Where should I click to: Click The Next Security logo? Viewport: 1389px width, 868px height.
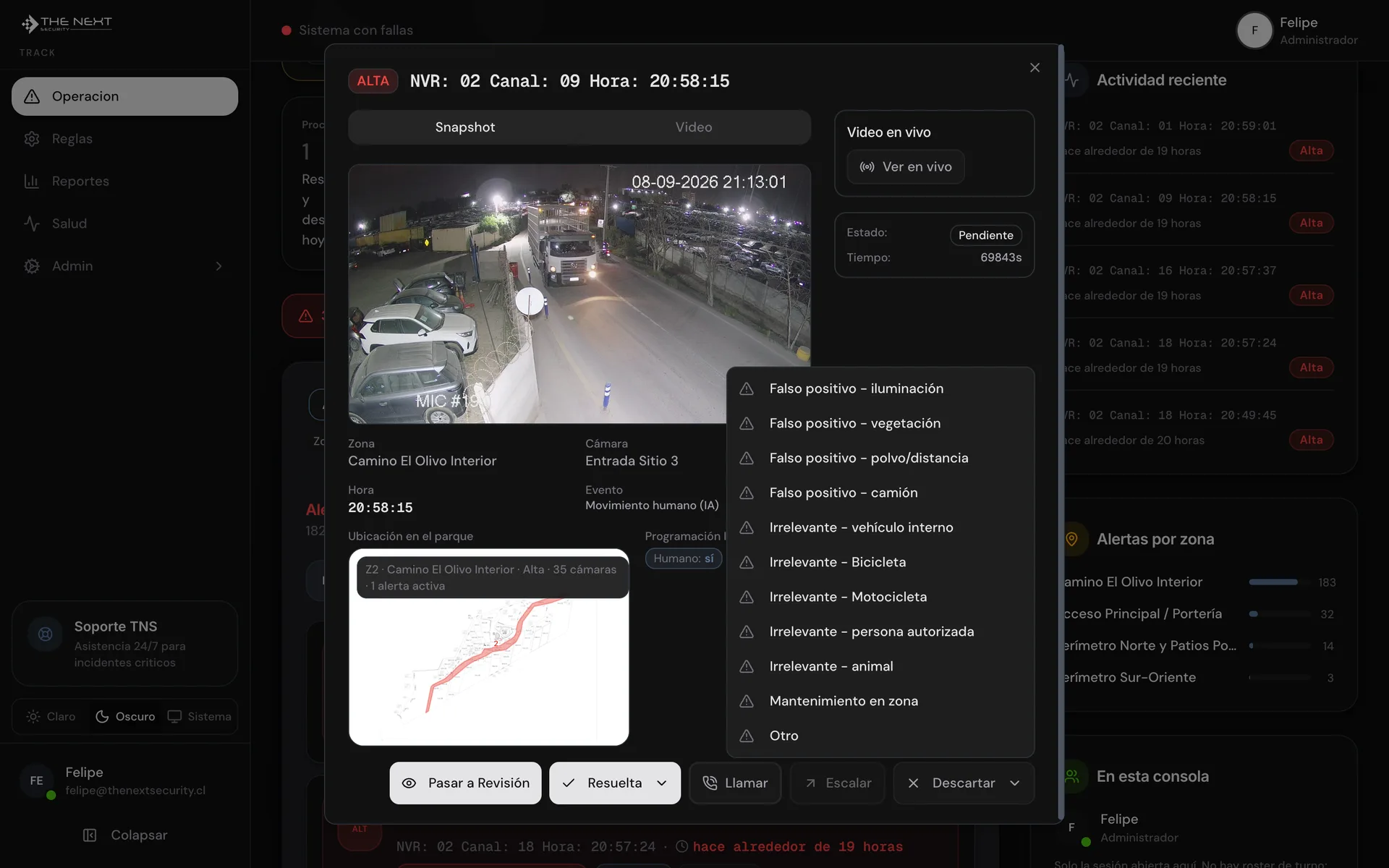67,24
